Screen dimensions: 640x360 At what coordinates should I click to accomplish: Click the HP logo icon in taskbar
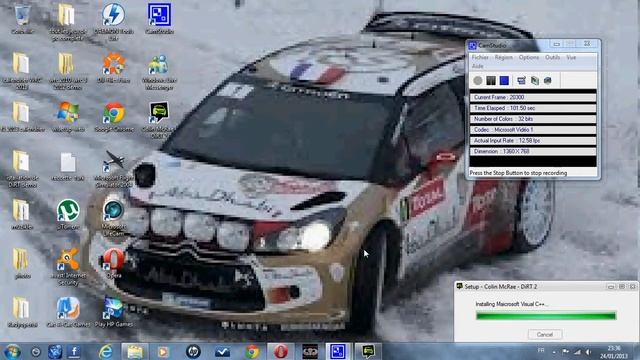click(193, 351)
